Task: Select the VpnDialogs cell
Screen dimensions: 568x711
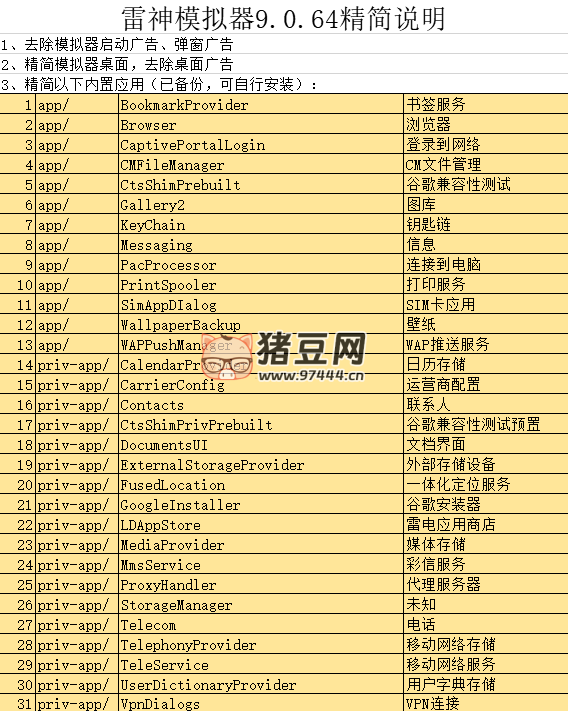Action: point(261,702)
